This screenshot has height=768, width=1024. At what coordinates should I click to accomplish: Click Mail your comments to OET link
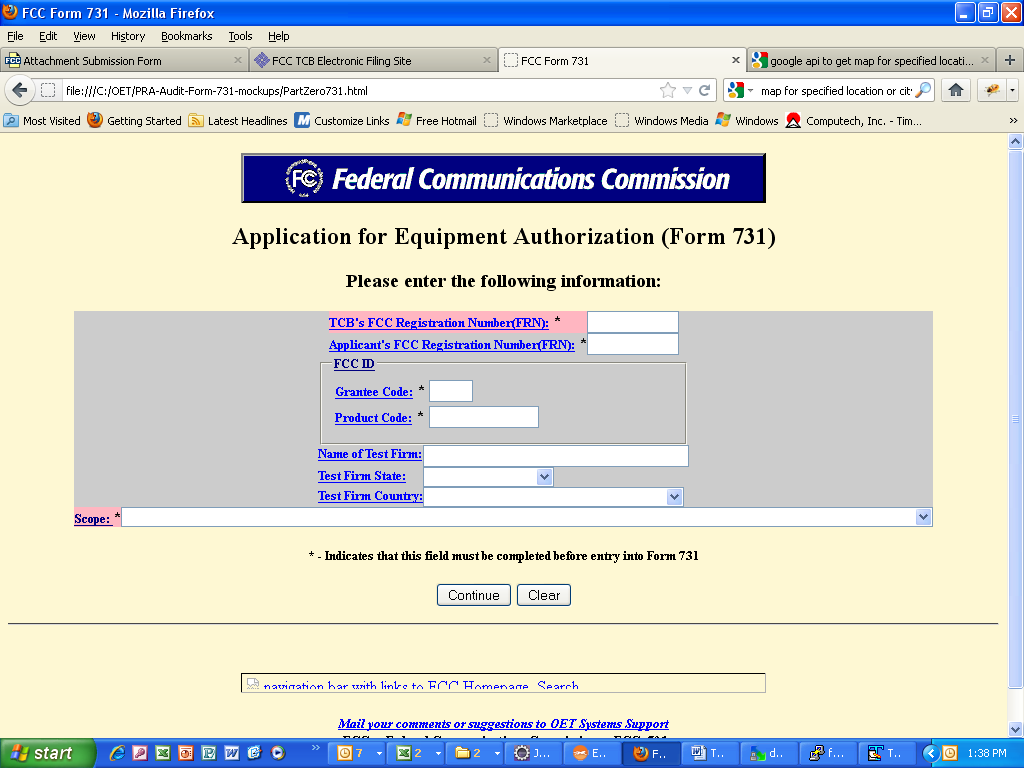coord(504,724)
